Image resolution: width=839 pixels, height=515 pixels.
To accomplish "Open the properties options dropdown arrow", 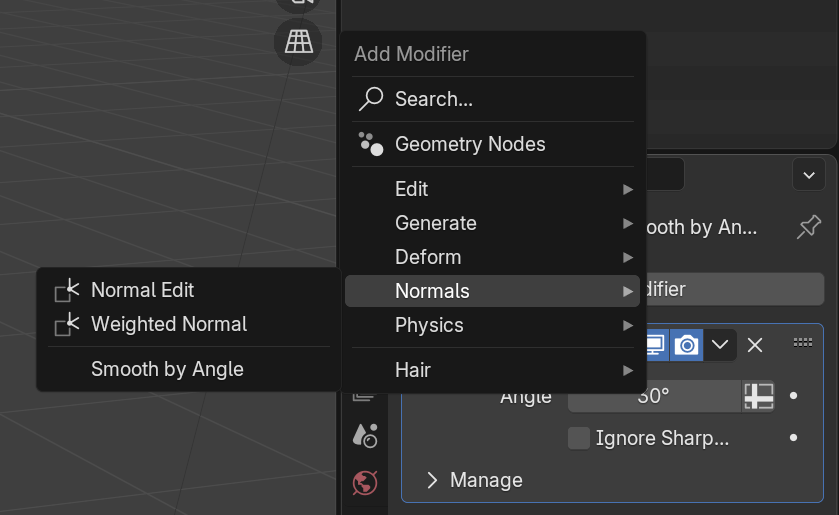I will (x=809, y=175).
